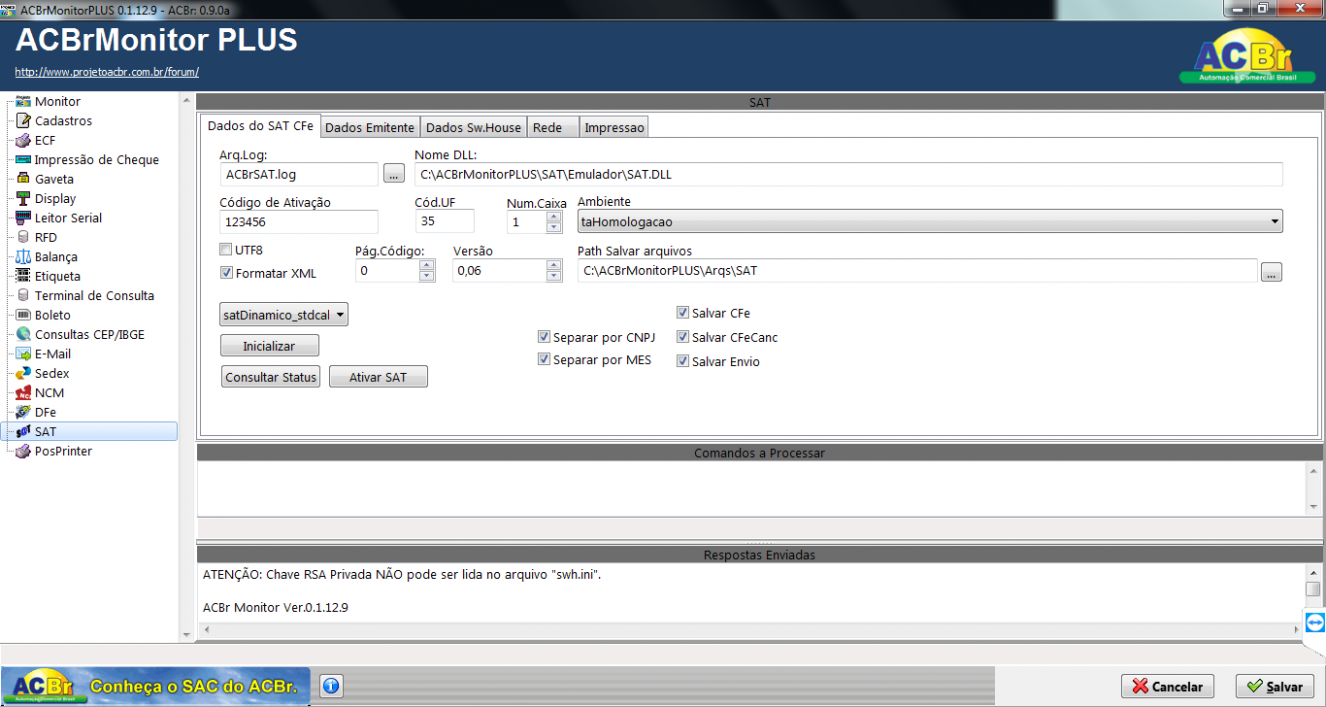
Task: Click the Arq.Log ACBrSAT.log field
Action: point(299,174)
